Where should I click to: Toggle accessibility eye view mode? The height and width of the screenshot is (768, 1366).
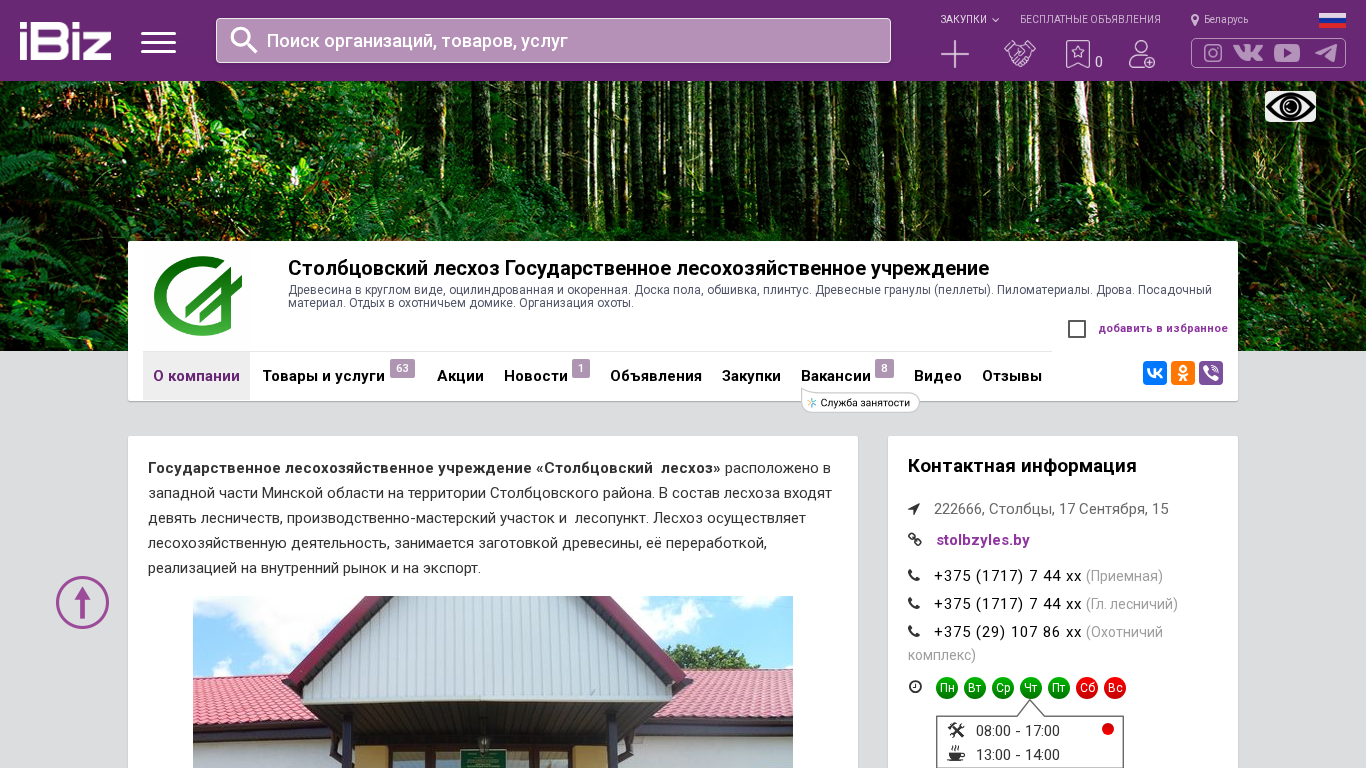(1290, 106)
